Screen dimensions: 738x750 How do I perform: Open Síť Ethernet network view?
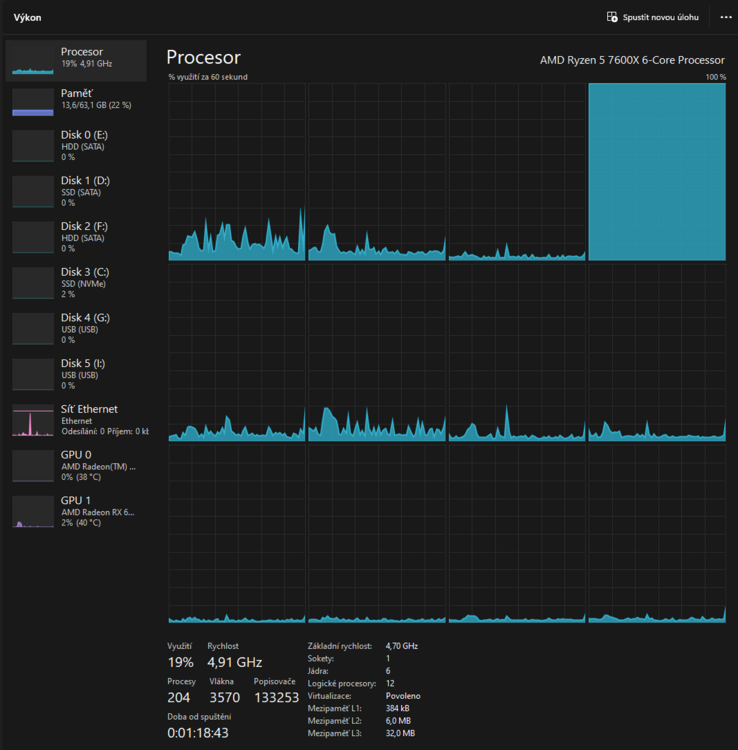click(76, 420)
